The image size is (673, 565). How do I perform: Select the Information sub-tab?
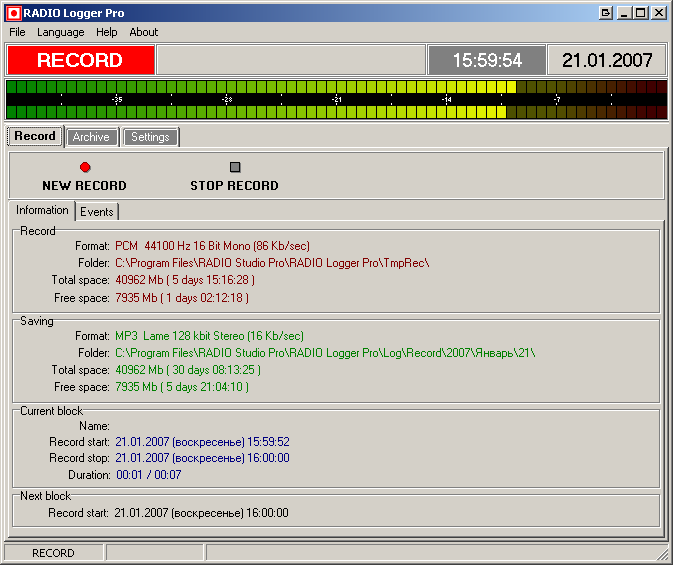[x=42, y=210]
